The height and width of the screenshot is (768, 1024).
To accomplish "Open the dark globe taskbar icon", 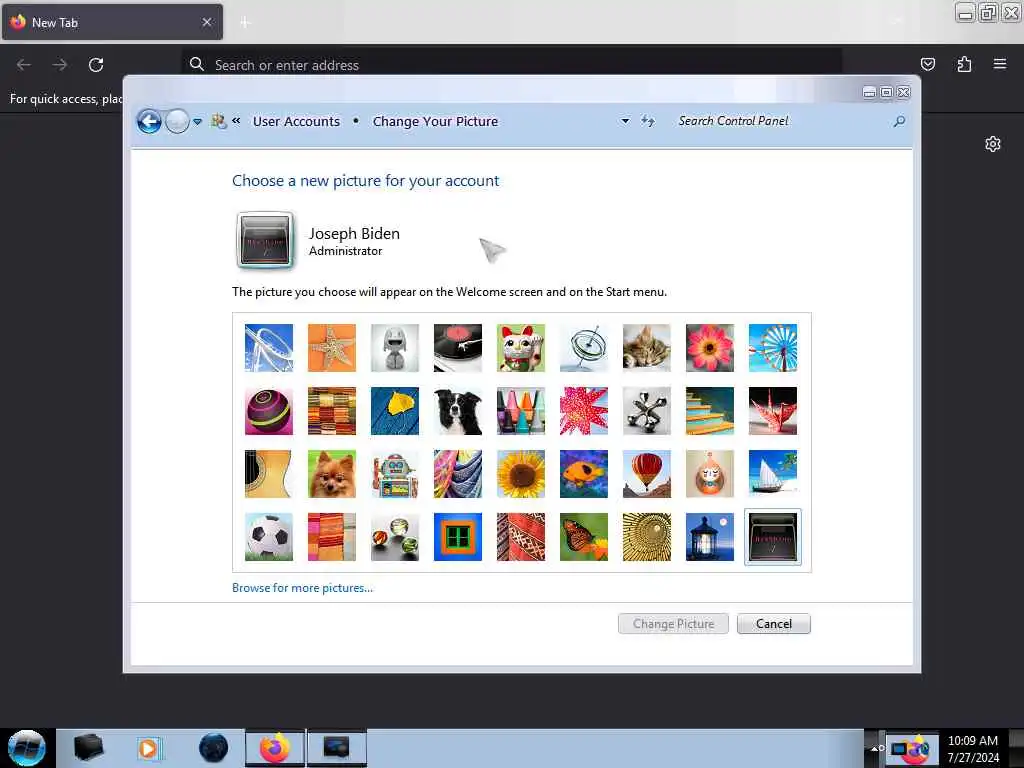I will [213, 748].
